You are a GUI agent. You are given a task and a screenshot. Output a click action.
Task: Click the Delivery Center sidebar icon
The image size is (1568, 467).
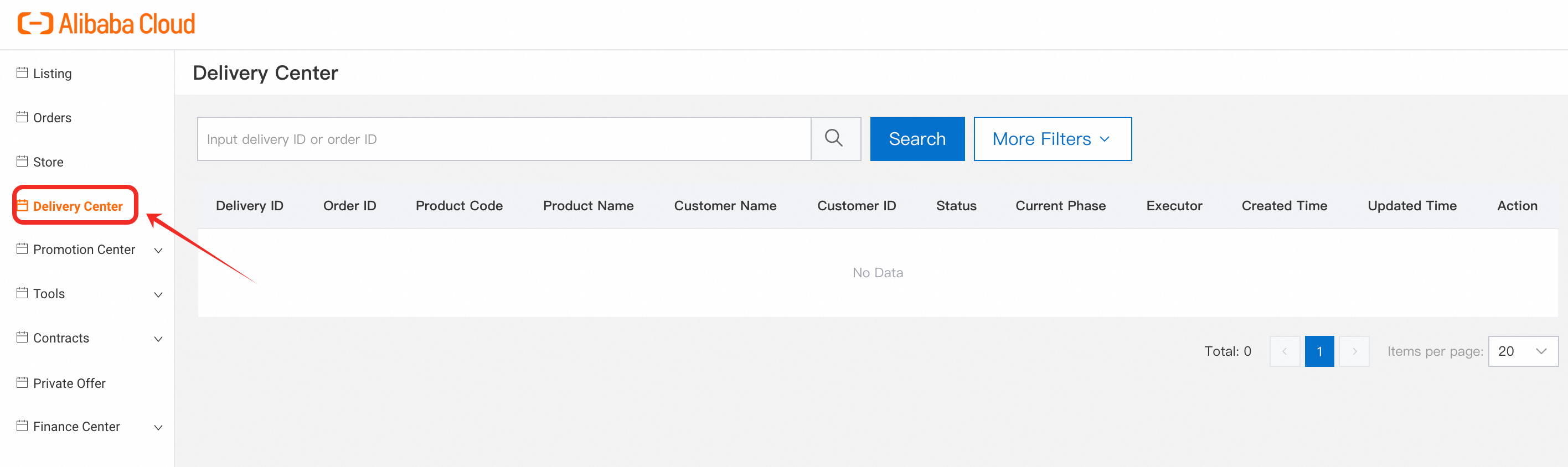23,205
